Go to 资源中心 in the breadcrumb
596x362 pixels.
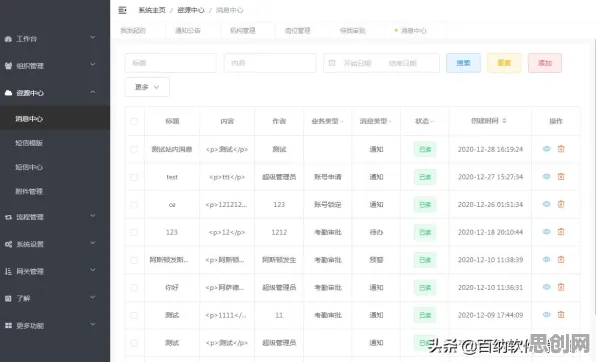[x=191, y=10]
